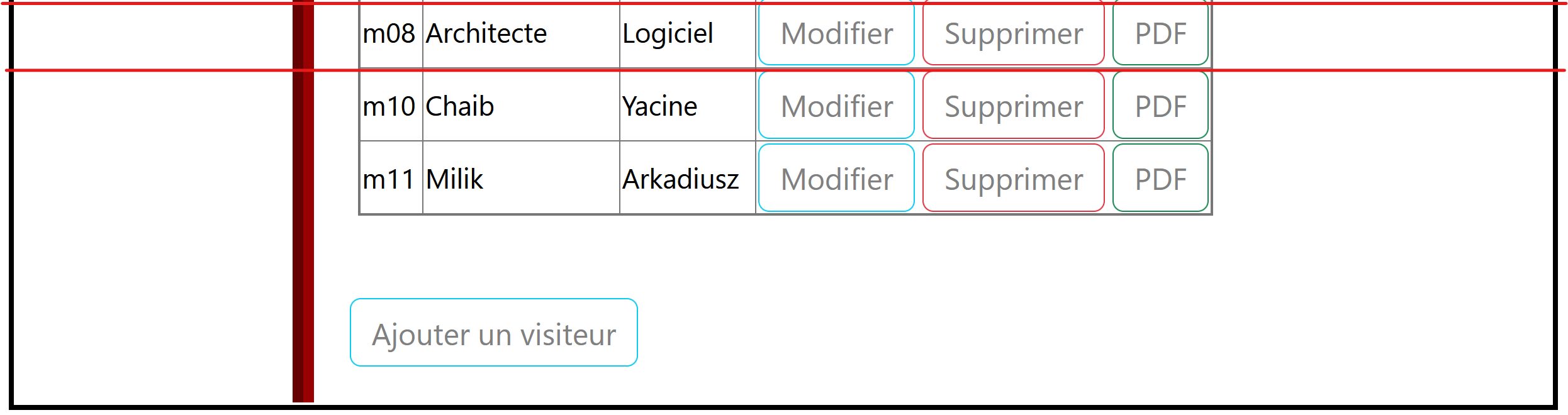Select the m11 ID cell
The width and height of the screenshot is (1568, 415).
[x=389, y=179]
